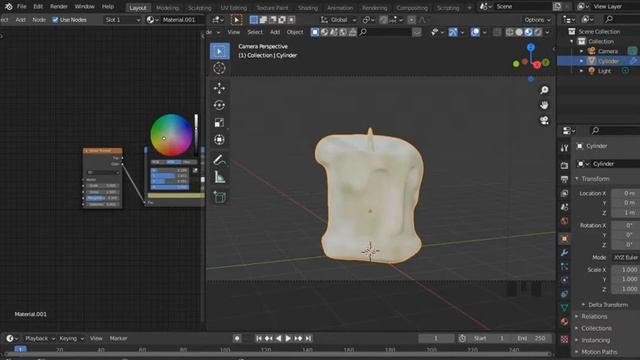
Task: Expand the Delta Transform panel
Action: coord(607,305)
